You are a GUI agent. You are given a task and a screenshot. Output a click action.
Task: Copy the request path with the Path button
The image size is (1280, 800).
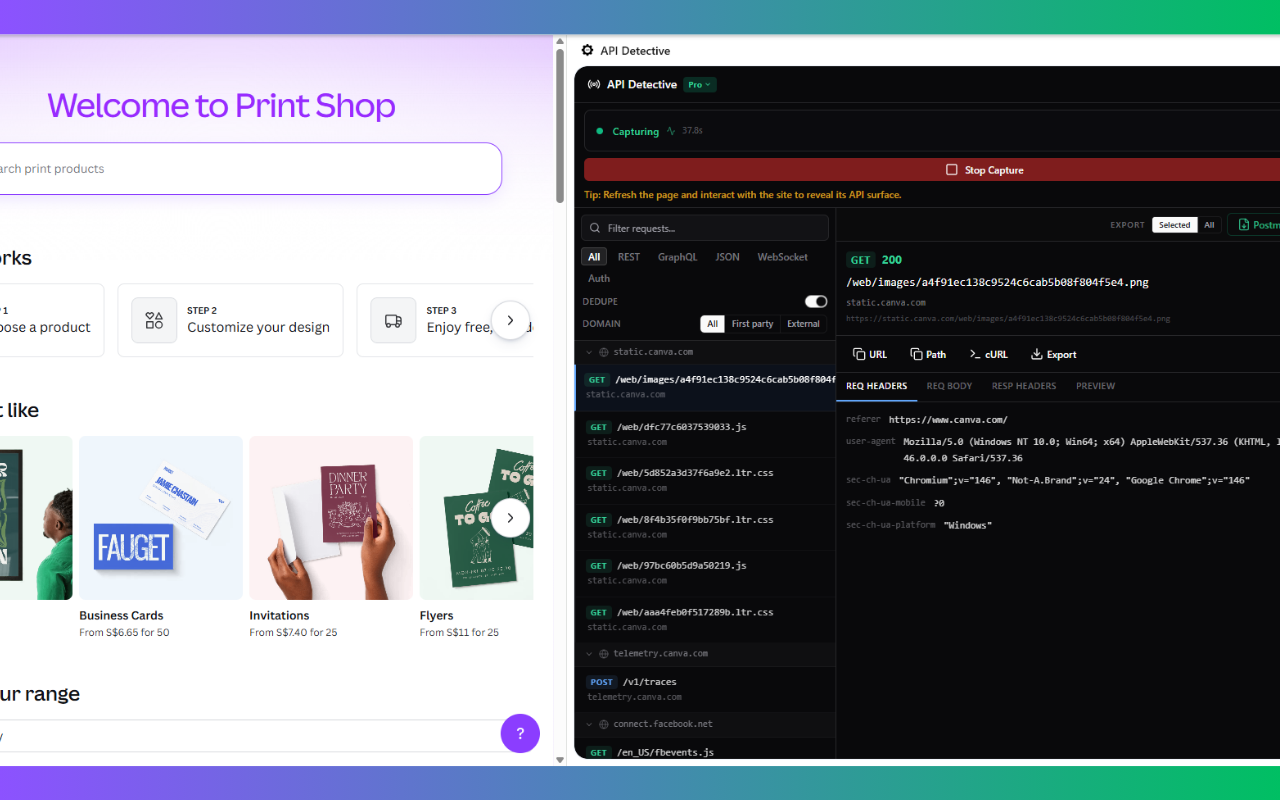[928, 354]
